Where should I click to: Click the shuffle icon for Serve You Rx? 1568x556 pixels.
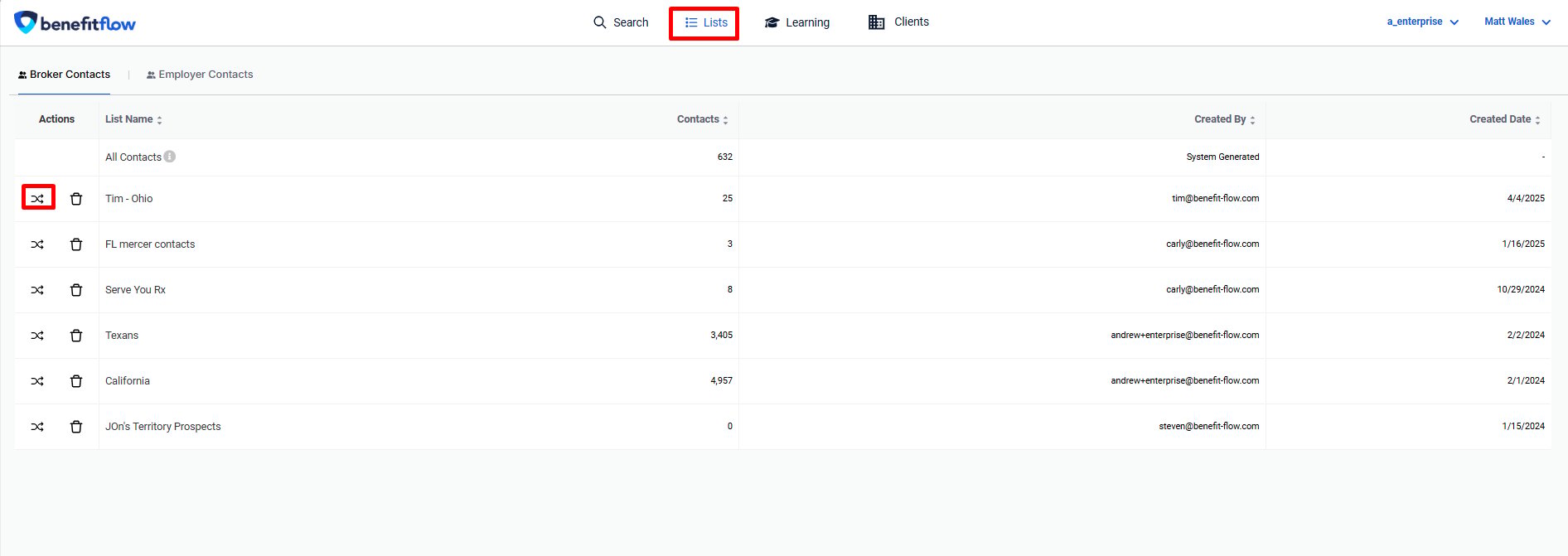pyautogui.click(x=37, y=290)
